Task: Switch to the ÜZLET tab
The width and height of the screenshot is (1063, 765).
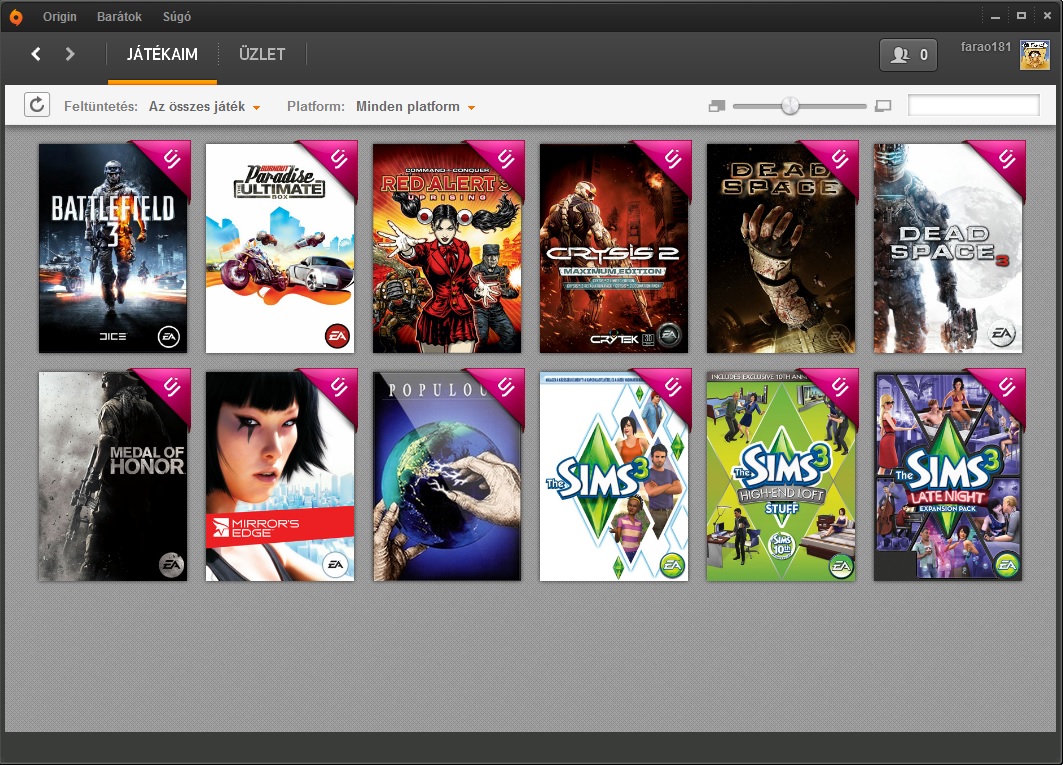Action: click(x=262, y=54)
